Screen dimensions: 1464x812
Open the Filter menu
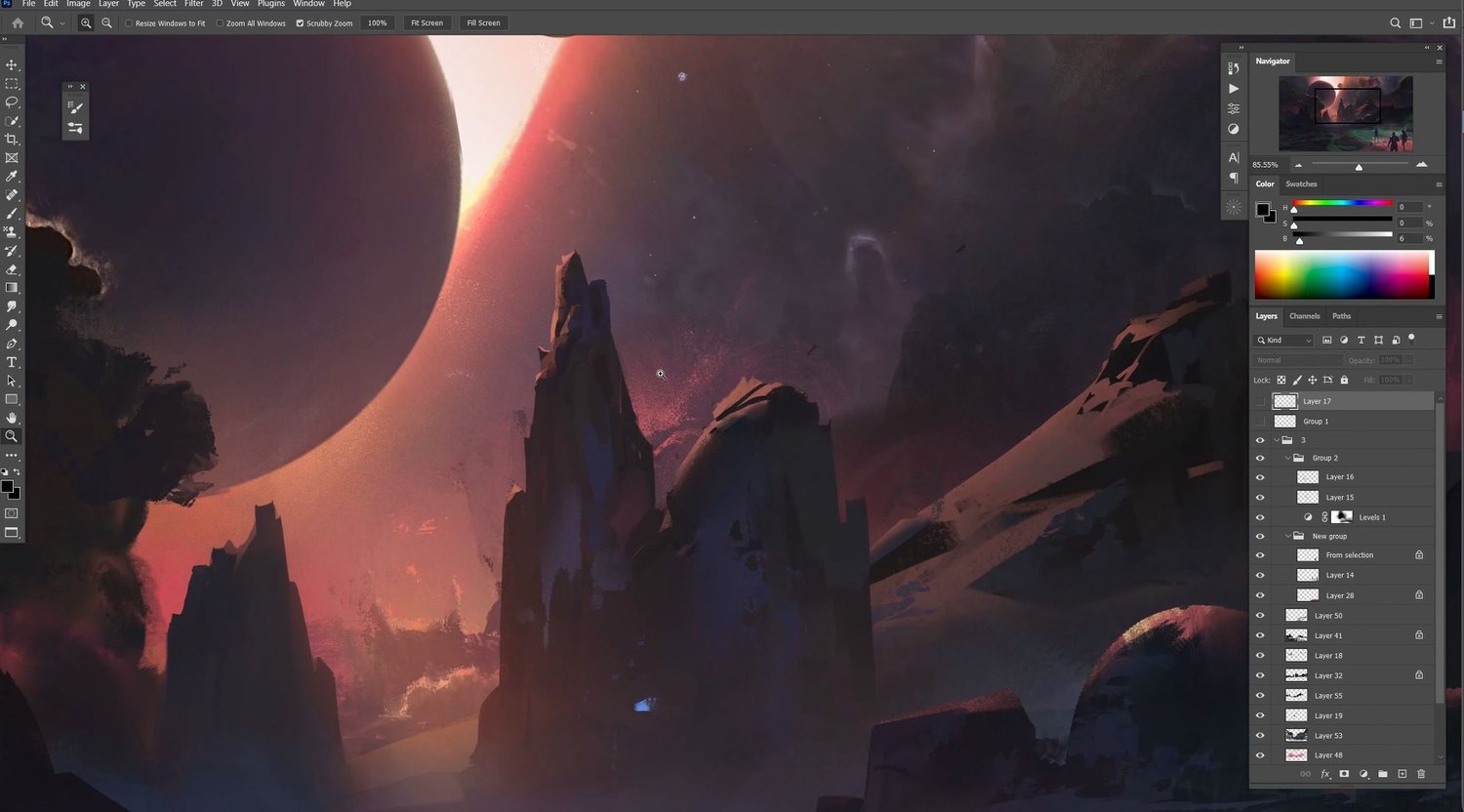[x=194, y=4]
